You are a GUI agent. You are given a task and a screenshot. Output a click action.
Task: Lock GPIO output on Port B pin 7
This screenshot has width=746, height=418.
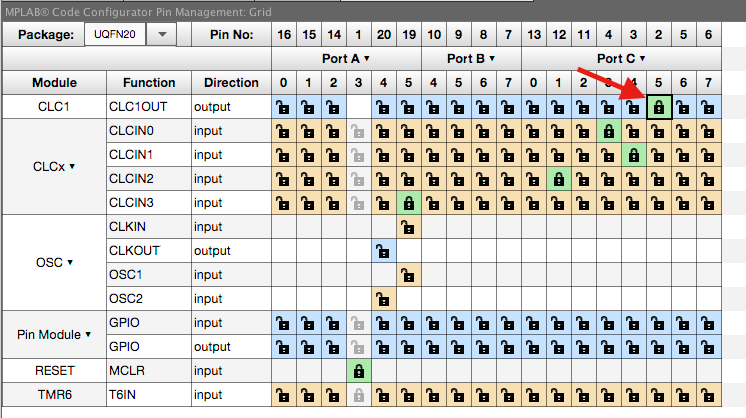tap(508, 347)
